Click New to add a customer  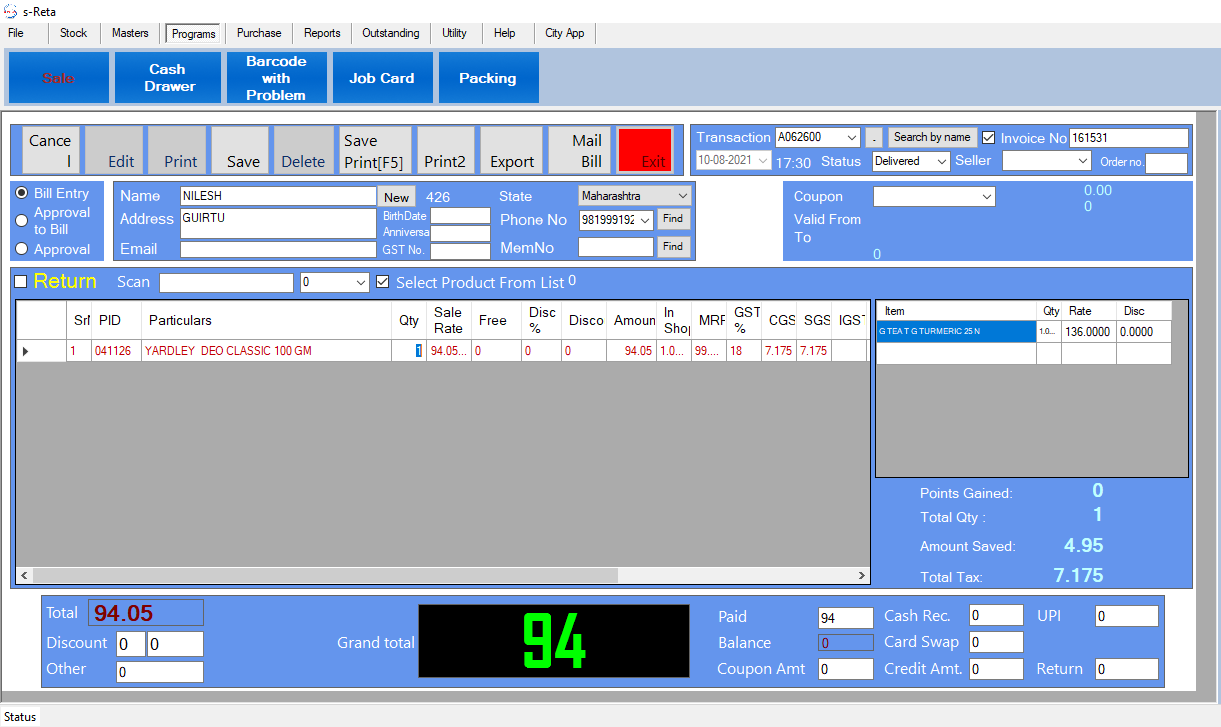(397, 196)
